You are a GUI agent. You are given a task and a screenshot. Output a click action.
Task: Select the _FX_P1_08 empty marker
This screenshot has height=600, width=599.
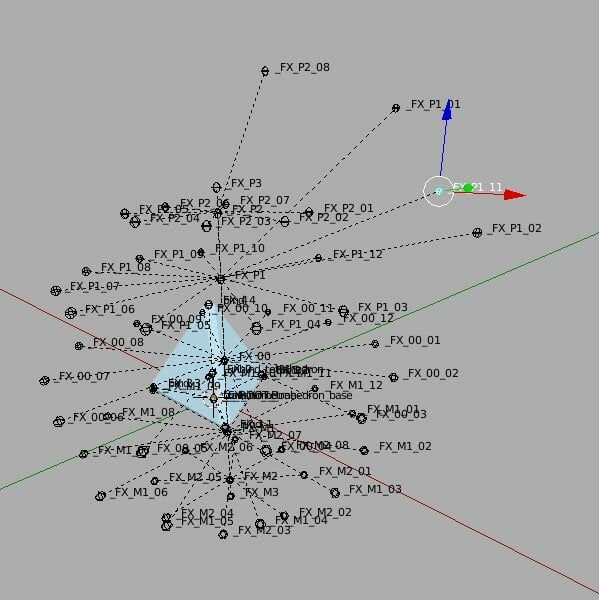[x=86, y=271]
